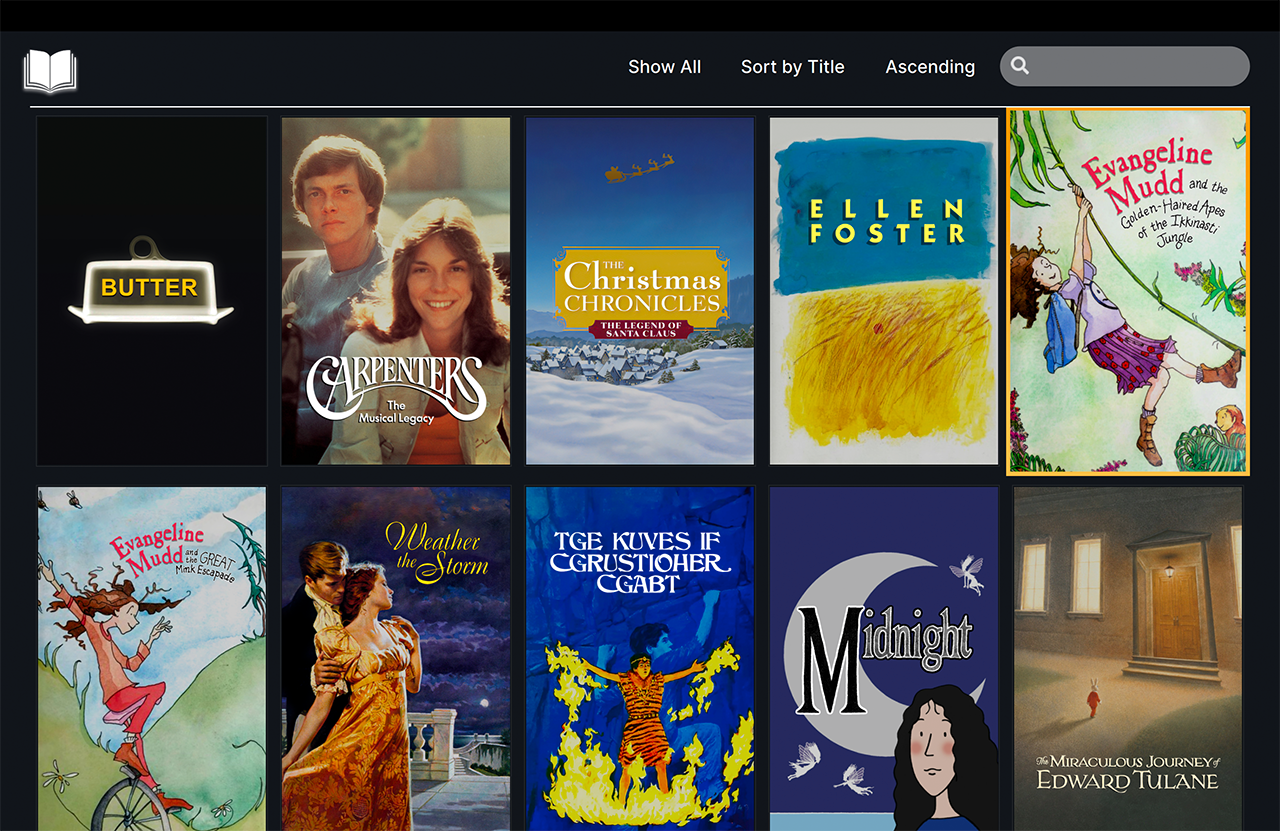Select the Midnight cover

pyautogui.click(x=884, y=659)
